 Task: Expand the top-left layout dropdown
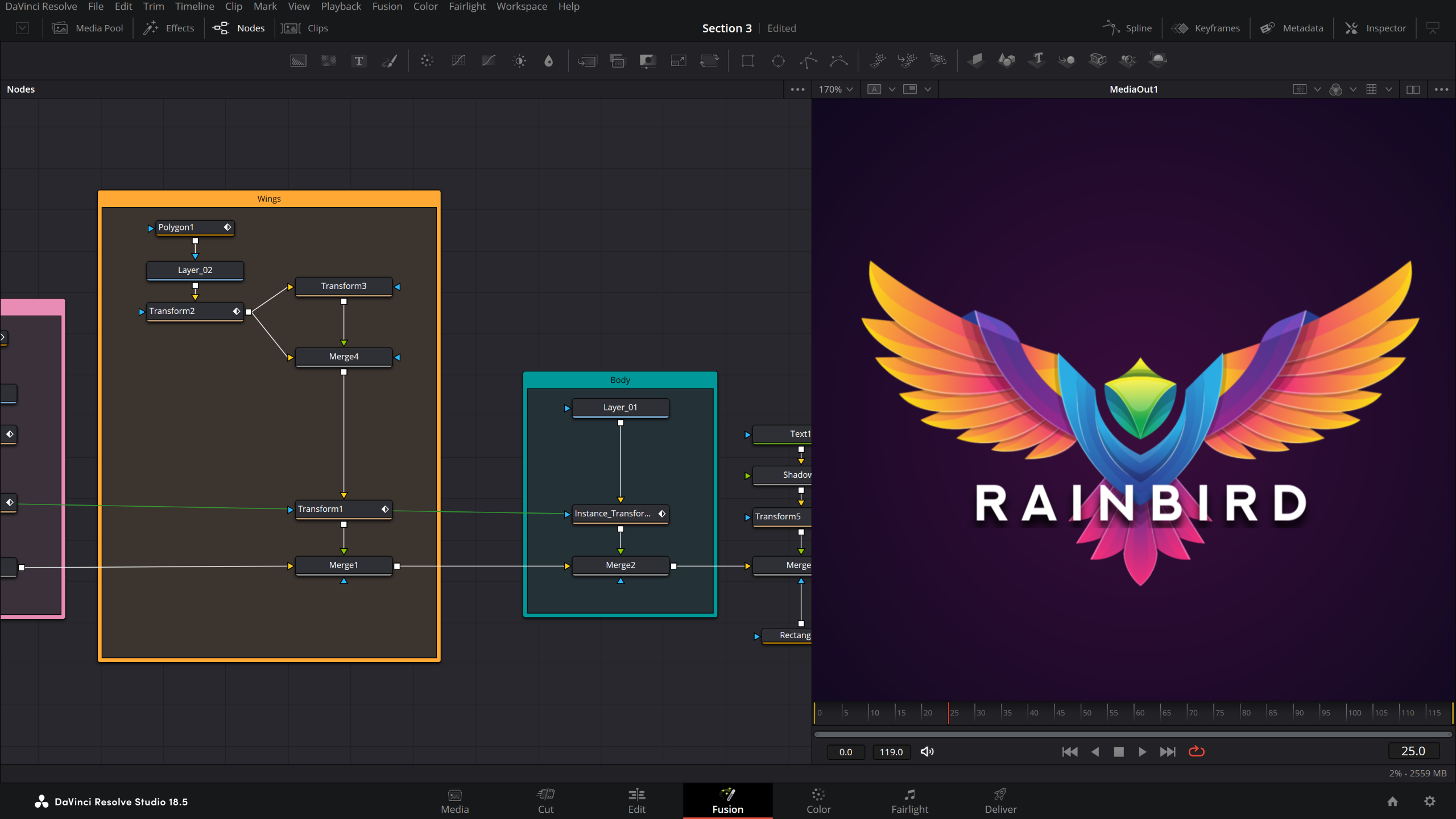[x=22, y=28]
